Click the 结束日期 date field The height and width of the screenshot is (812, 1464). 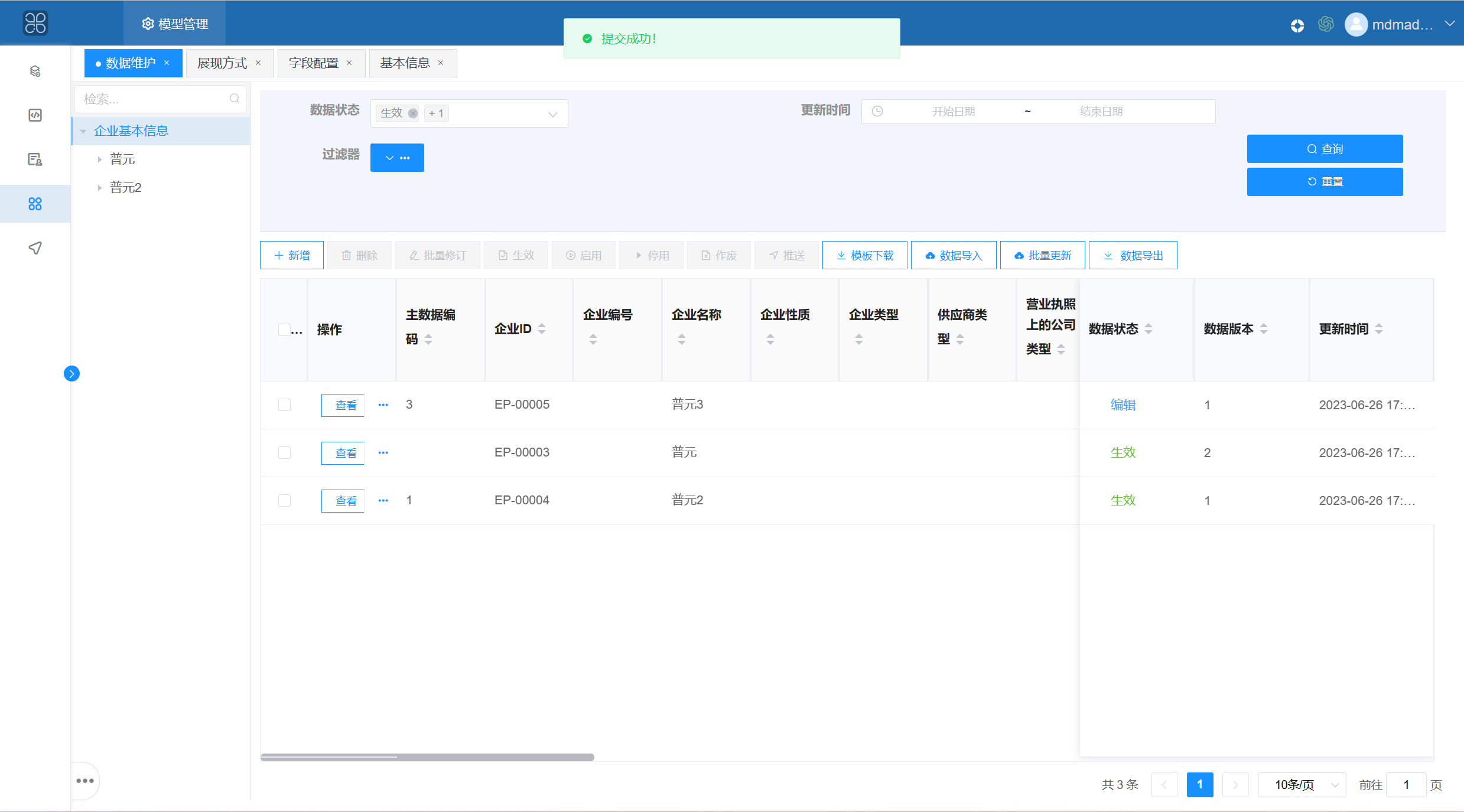click(x=1101, y=112)
